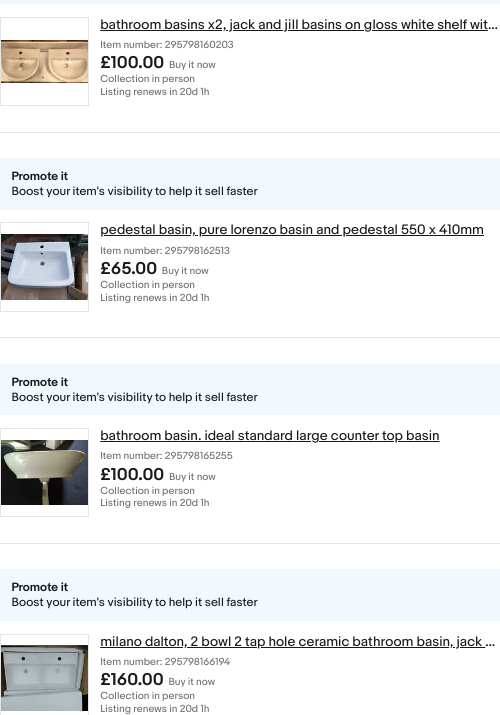Open ideal standard large counter top basin link

coord(270,435)
